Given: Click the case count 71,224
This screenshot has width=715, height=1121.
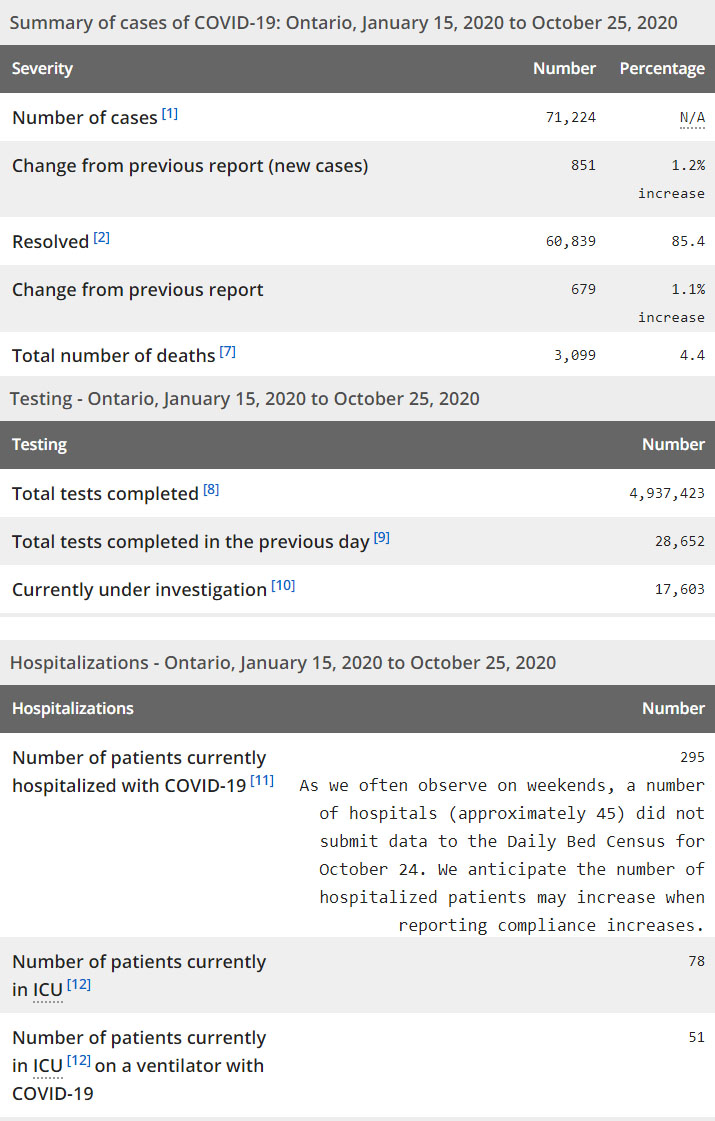Looking at the screenshot, I should tap(570, 118).
